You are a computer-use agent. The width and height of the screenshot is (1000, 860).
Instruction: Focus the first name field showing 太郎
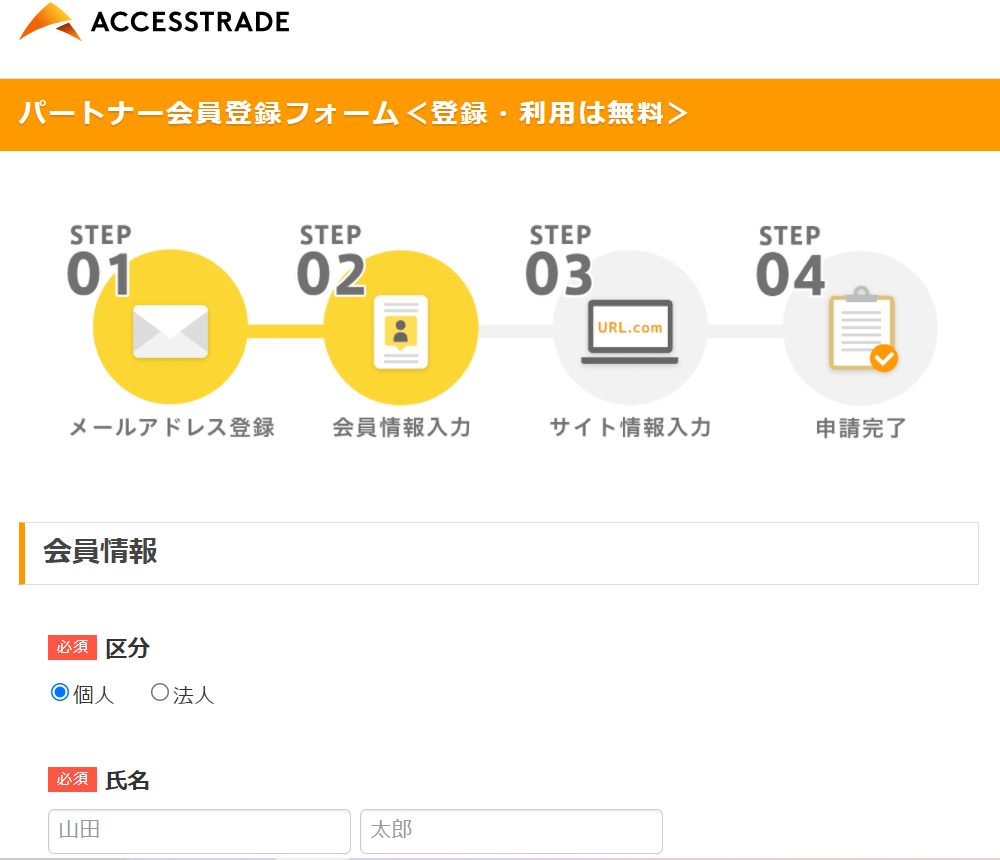click(x=511, y=831)
